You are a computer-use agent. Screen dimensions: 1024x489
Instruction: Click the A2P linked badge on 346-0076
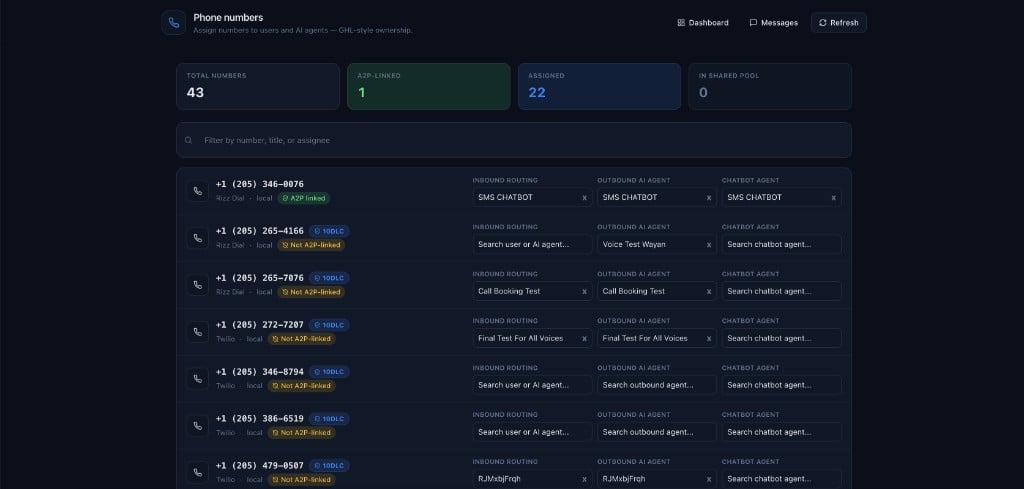tap(304, 198)
